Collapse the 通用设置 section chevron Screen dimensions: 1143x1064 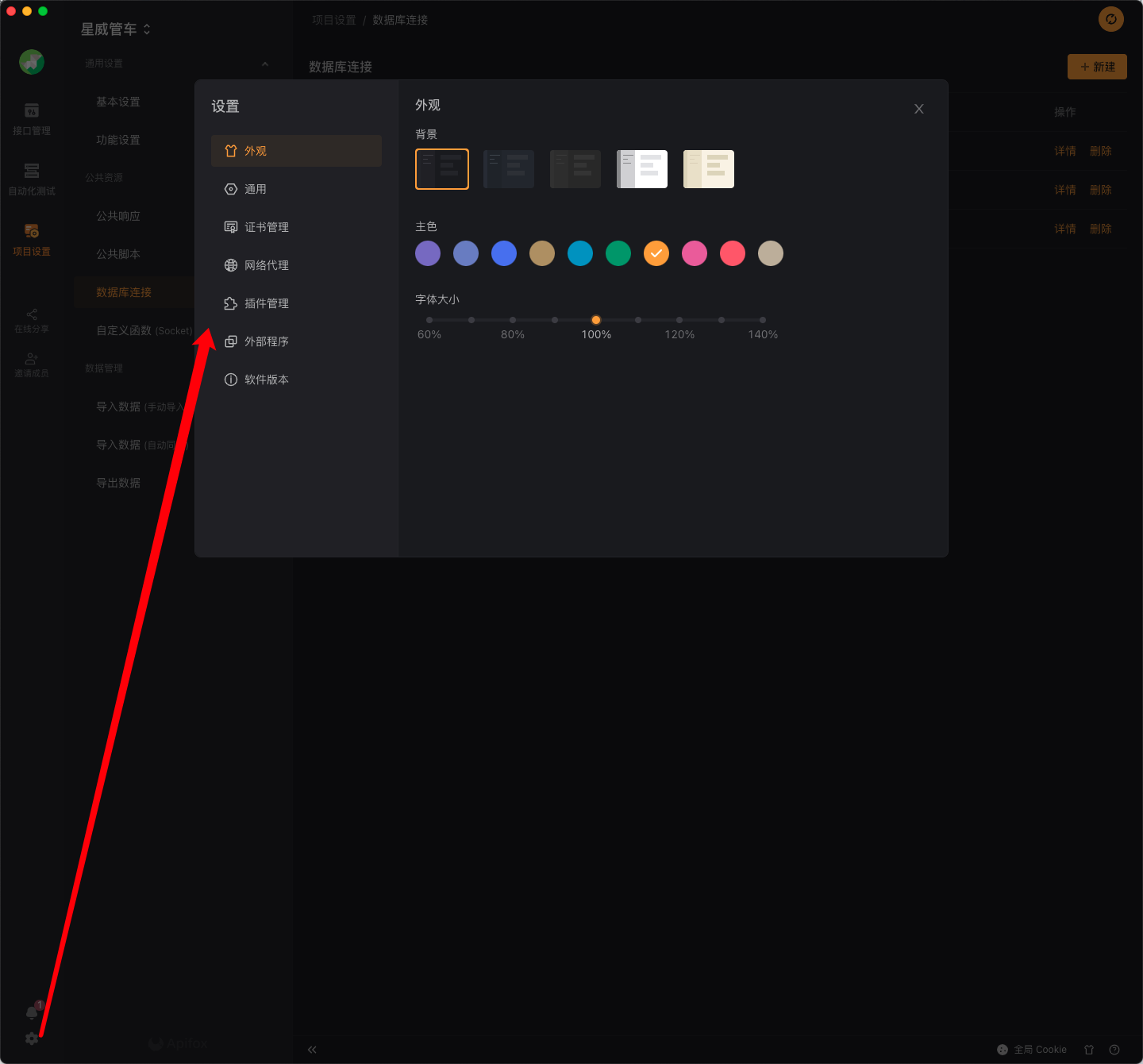pyautogui.click(x=265, y=64)
